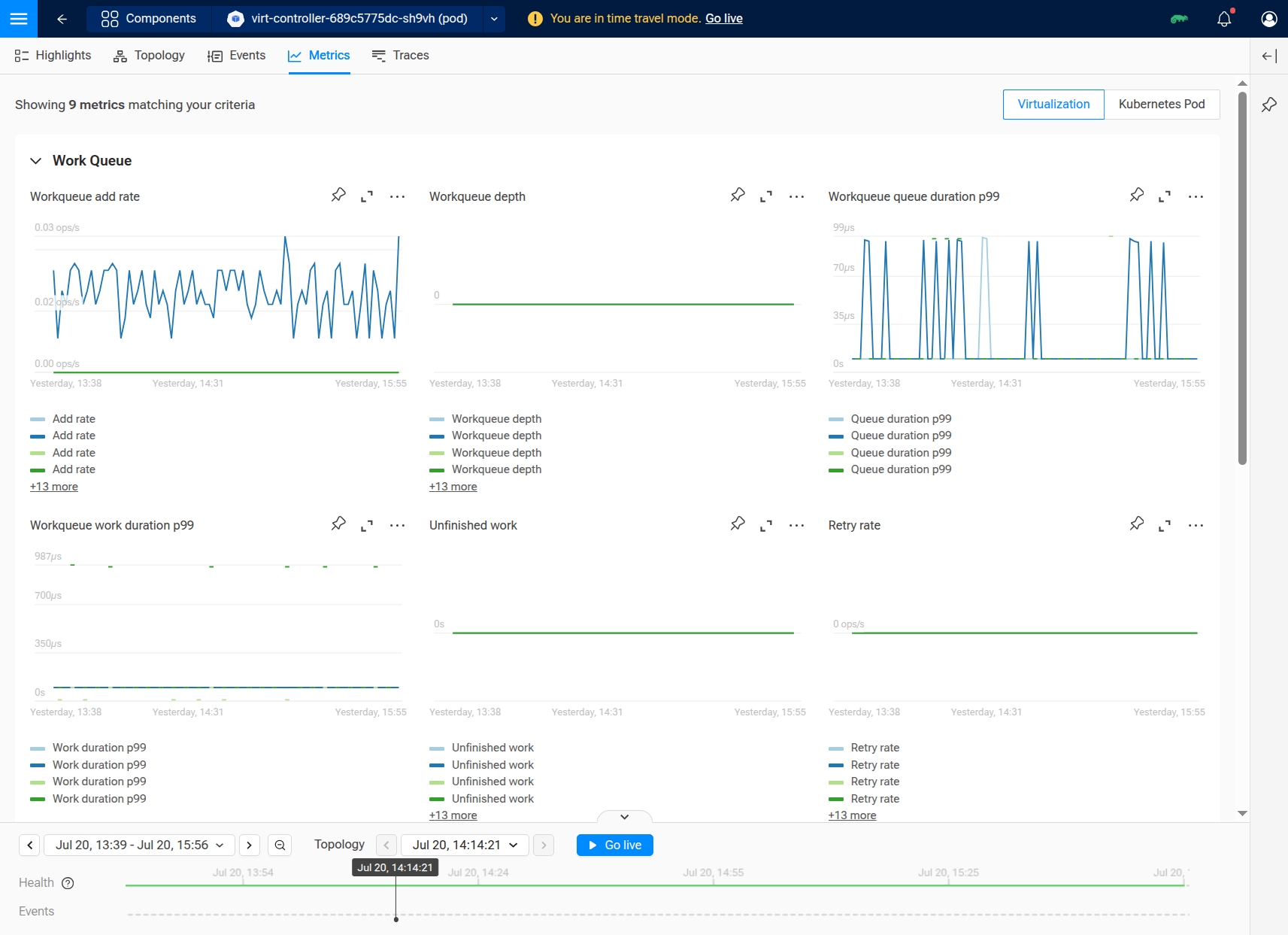Image resolution: width=1288 pixels, height=935 pixels.
Task: Switch to the Topology tab
Action: tap(149, 56)
